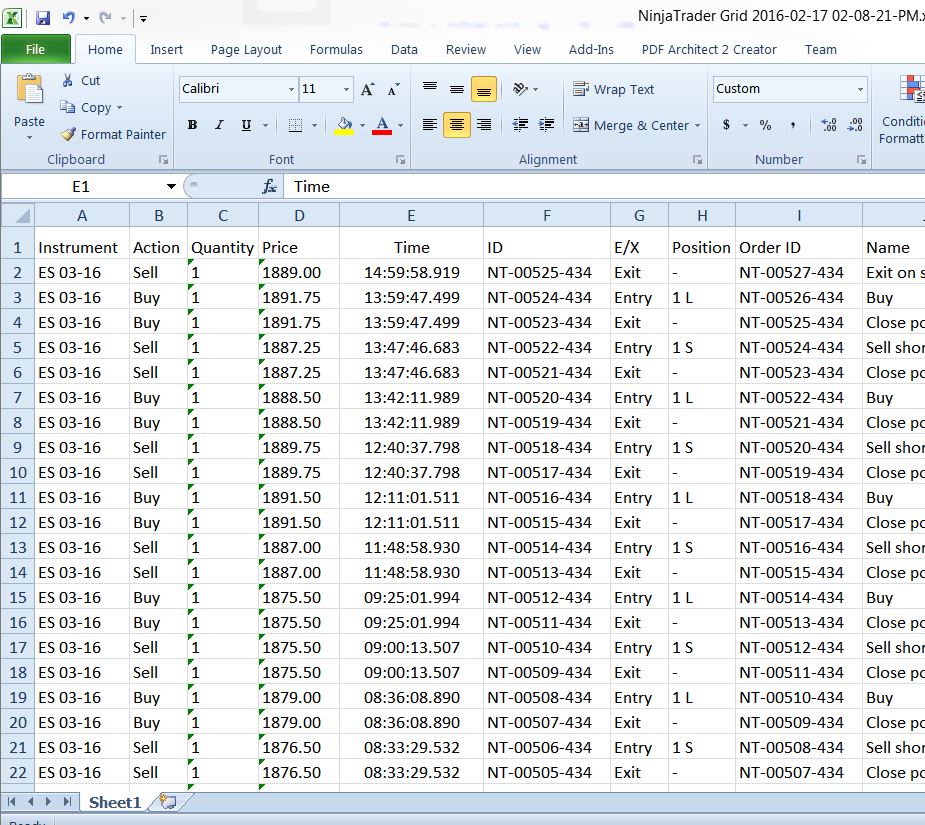The image size is (925, 825).
Task: Open the Custom number format dropdown
Action: coord(861,89)
